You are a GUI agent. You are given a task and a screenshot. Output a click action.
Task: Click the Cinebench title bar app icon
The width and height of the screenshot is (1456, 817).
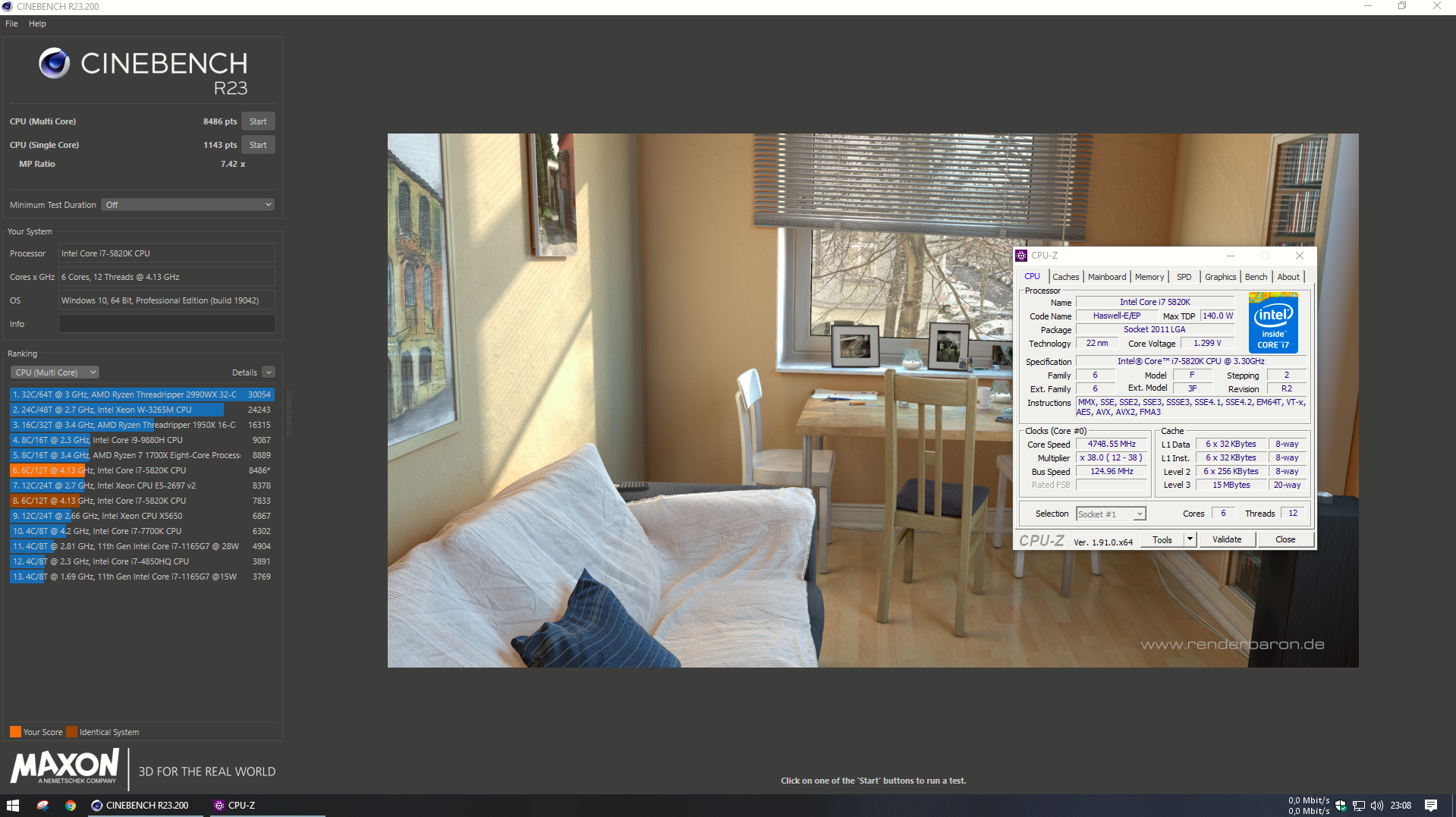click(x=8, y=7)
